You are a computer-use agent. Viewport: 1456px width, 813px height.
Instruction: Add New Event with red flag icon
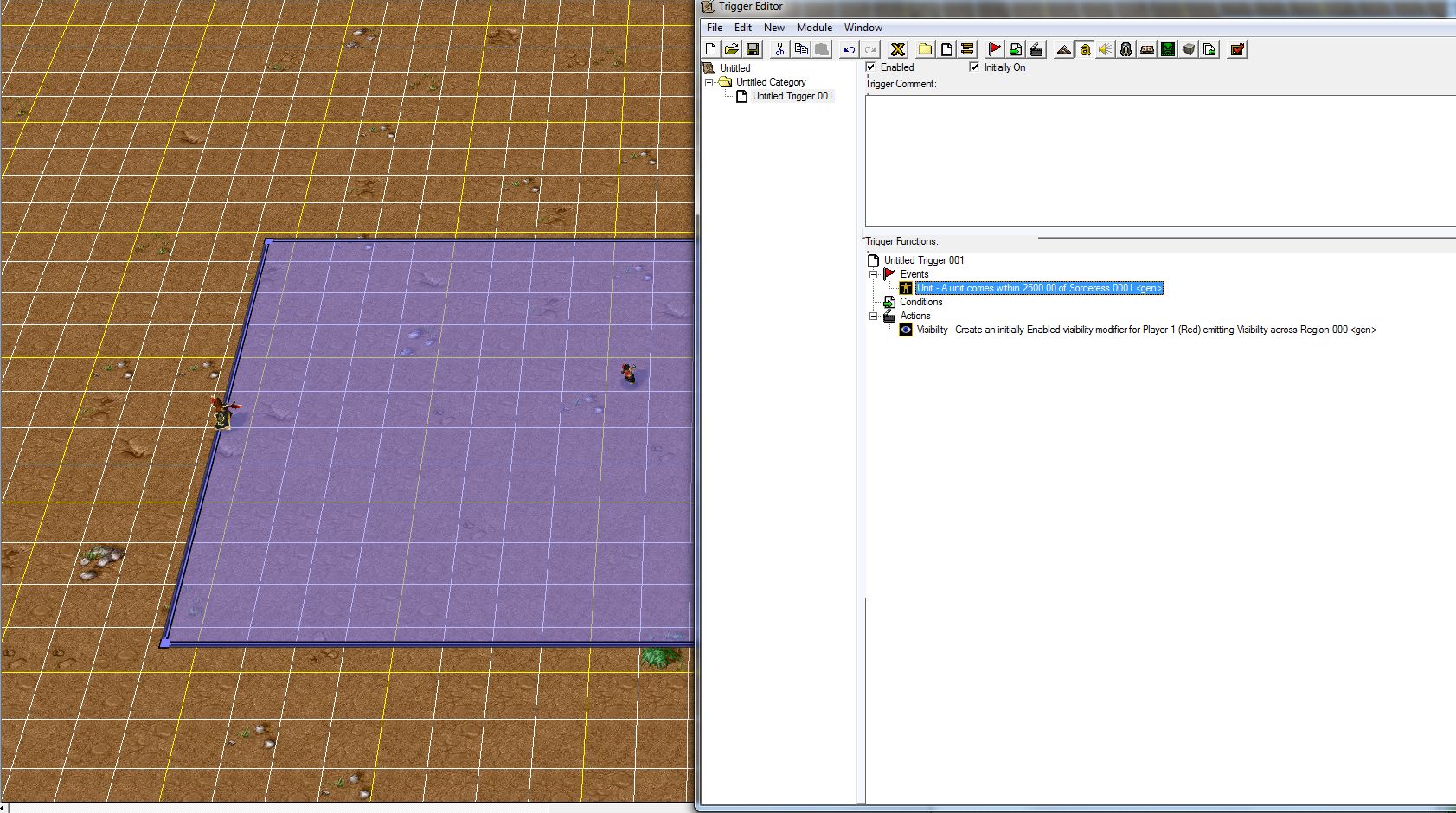pos(995,49)
